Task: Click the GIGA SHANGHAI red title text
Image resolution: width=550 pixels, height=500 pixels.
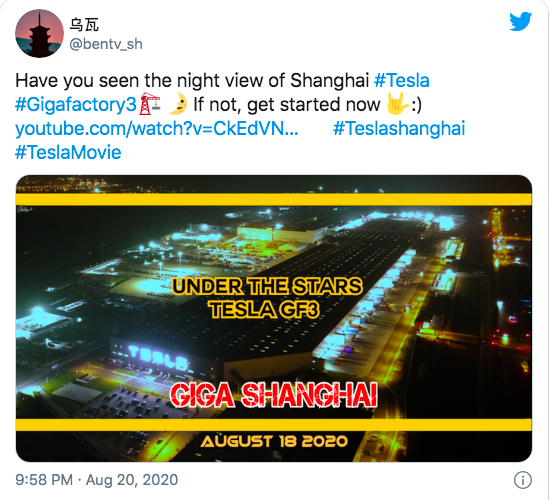Action: (274, 395)
